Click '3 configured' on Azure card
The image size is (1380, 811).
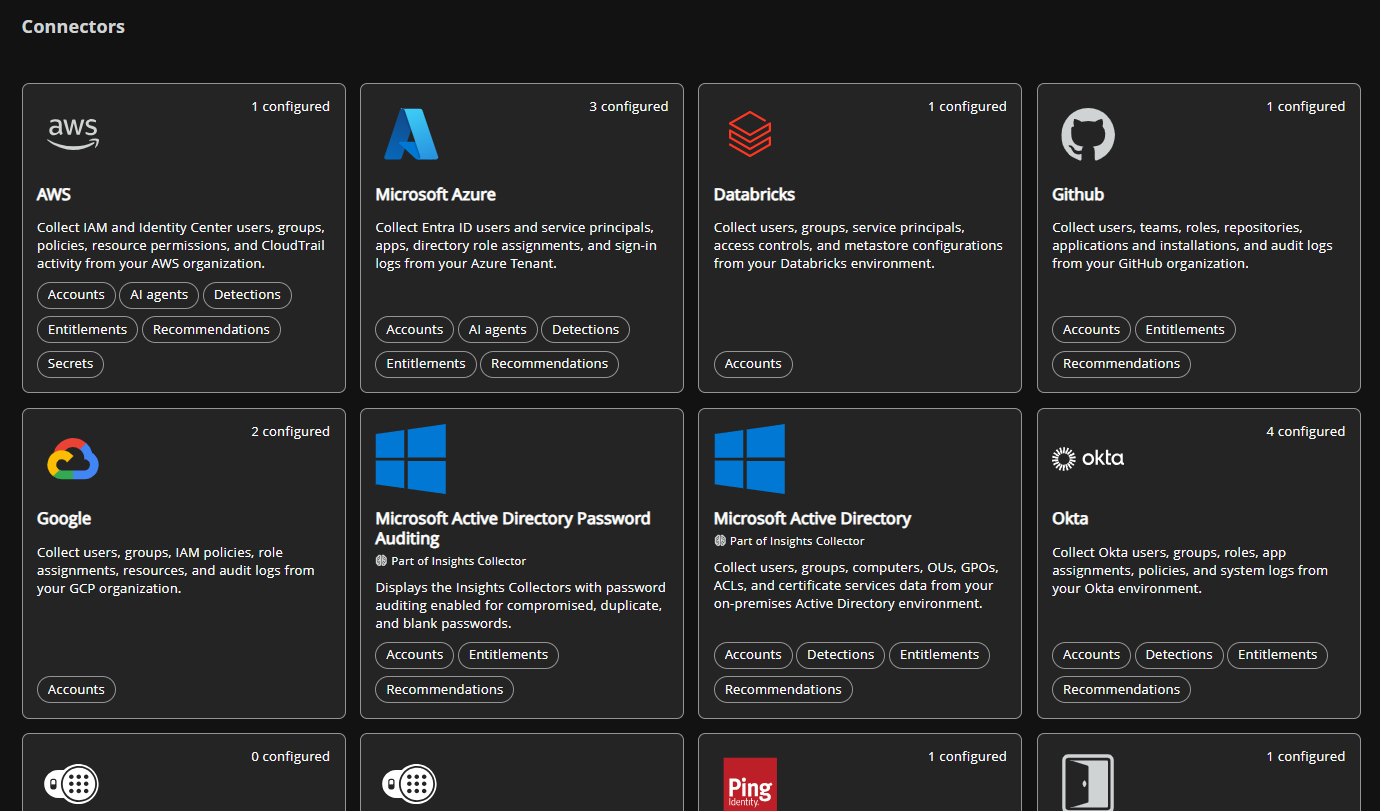pos(628,106)
